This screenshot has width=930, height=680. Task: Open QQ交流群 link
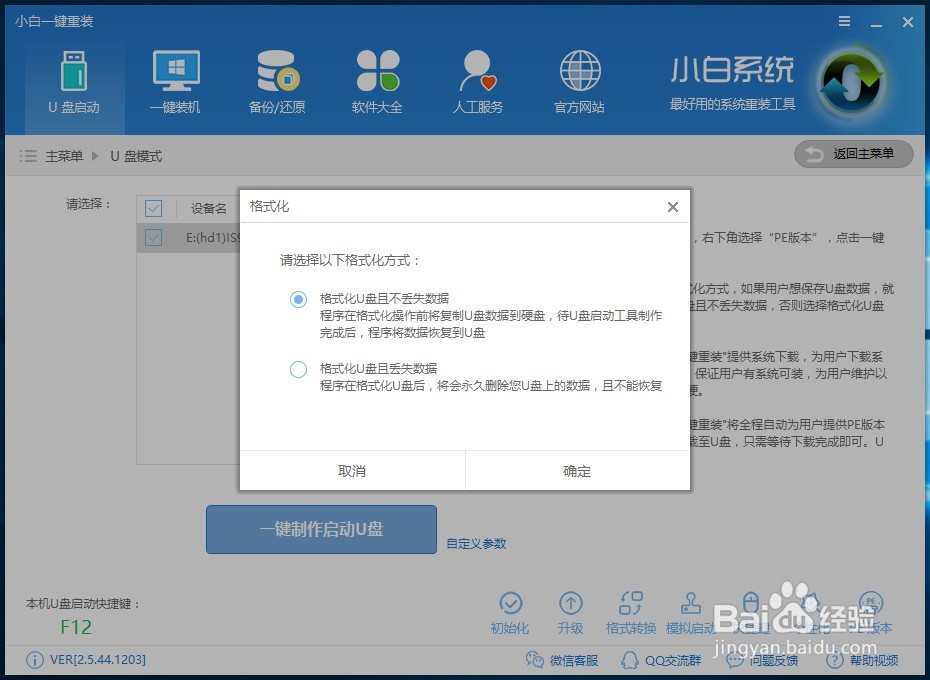coord(661,660)
